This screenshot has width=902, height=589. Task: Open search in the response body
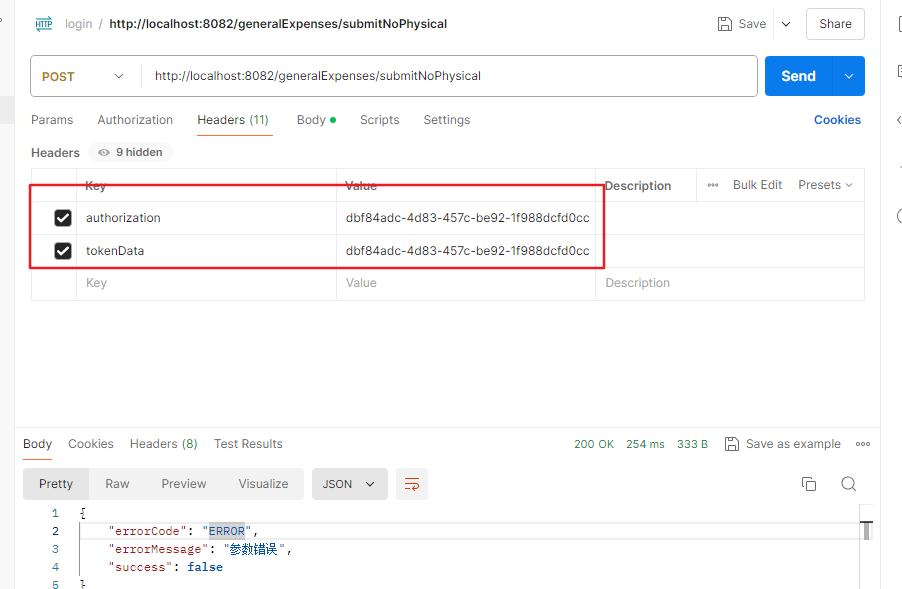click(848, 483)
